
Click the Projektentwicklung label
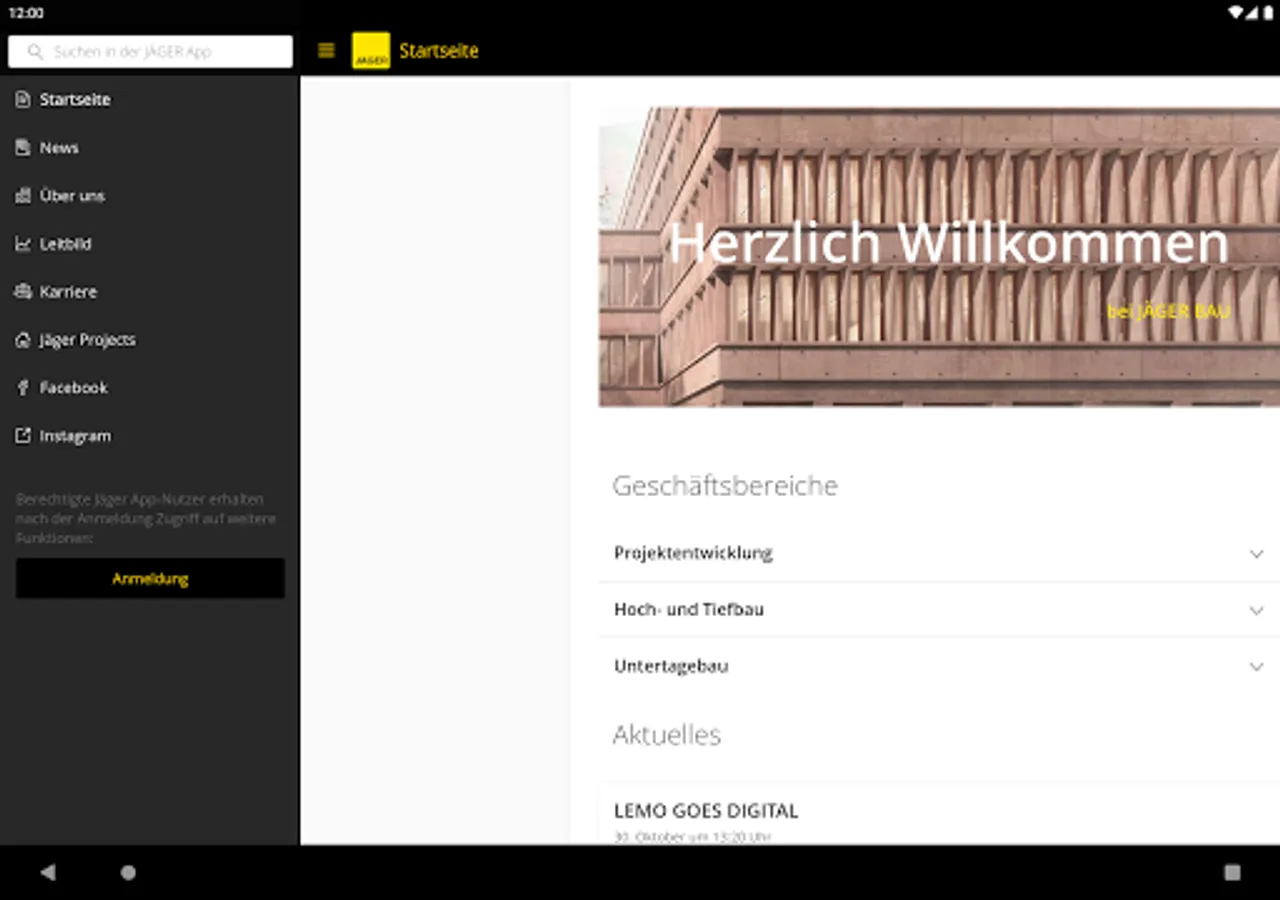pyautogui.click(x=693, y=553)
